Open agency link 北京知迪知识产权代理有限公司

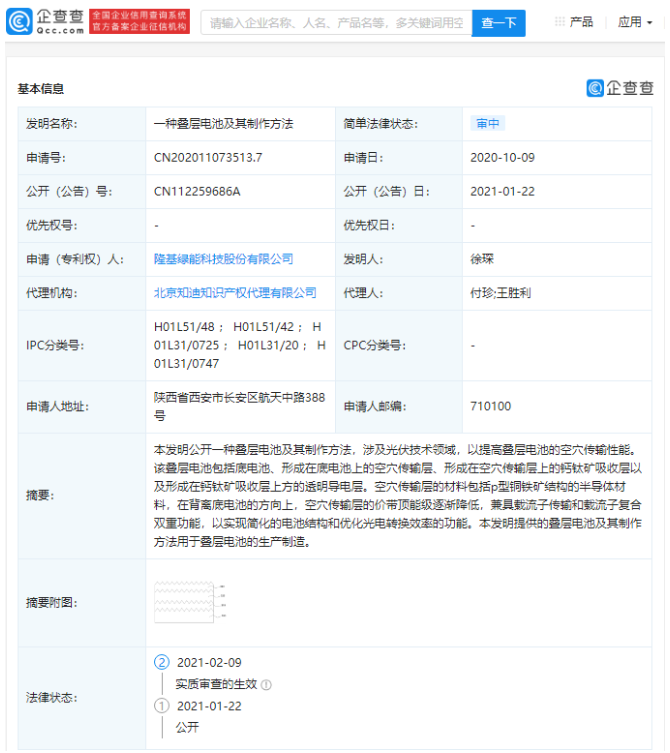click(x=235, y=293)
